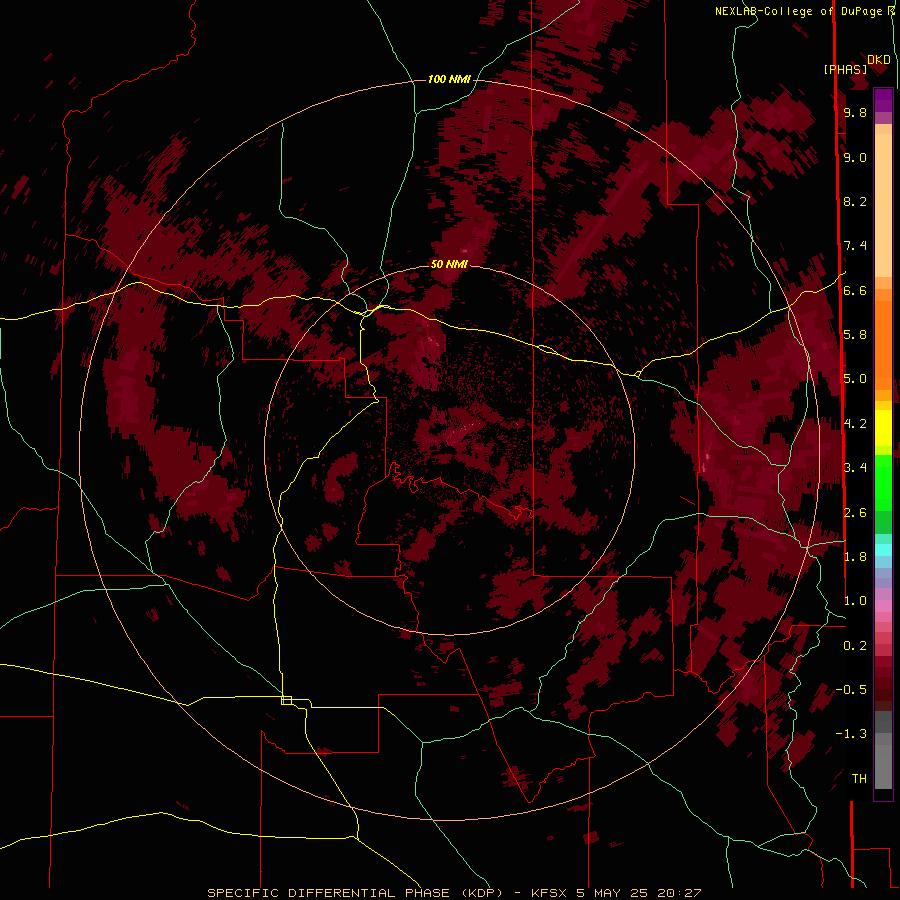Pick the pink band of the color bar

pyautogui.click(x=883, y=606)
